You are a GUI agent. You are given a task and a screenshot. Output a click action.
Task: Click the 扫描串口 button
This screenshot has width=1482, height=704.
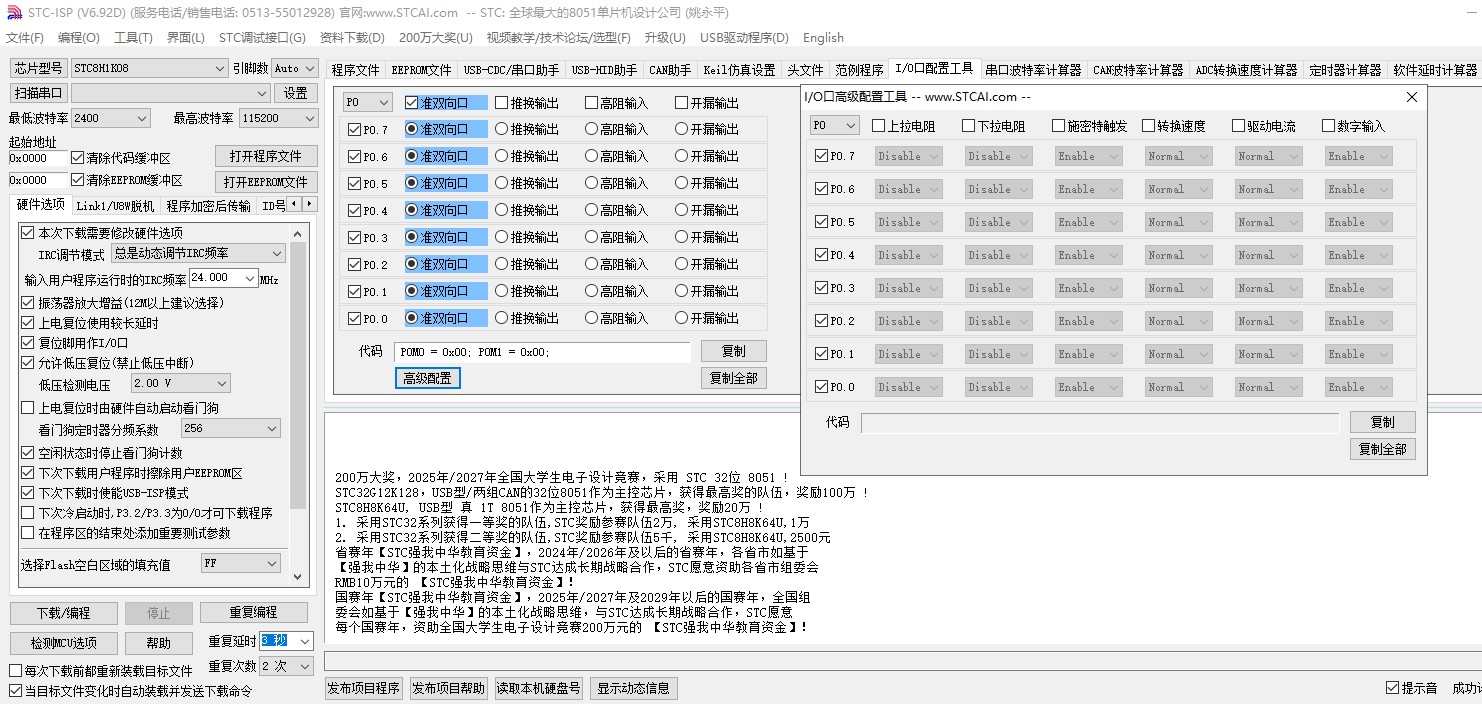point(39,93)
